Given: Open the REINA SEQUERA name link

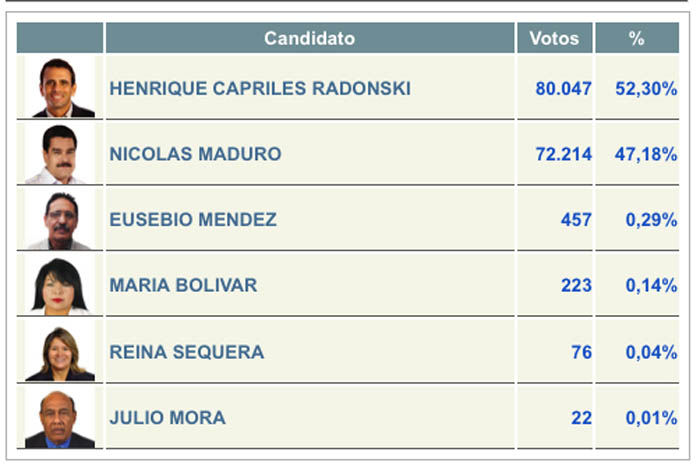Looking at the screenshot, I should click(187, 352).
